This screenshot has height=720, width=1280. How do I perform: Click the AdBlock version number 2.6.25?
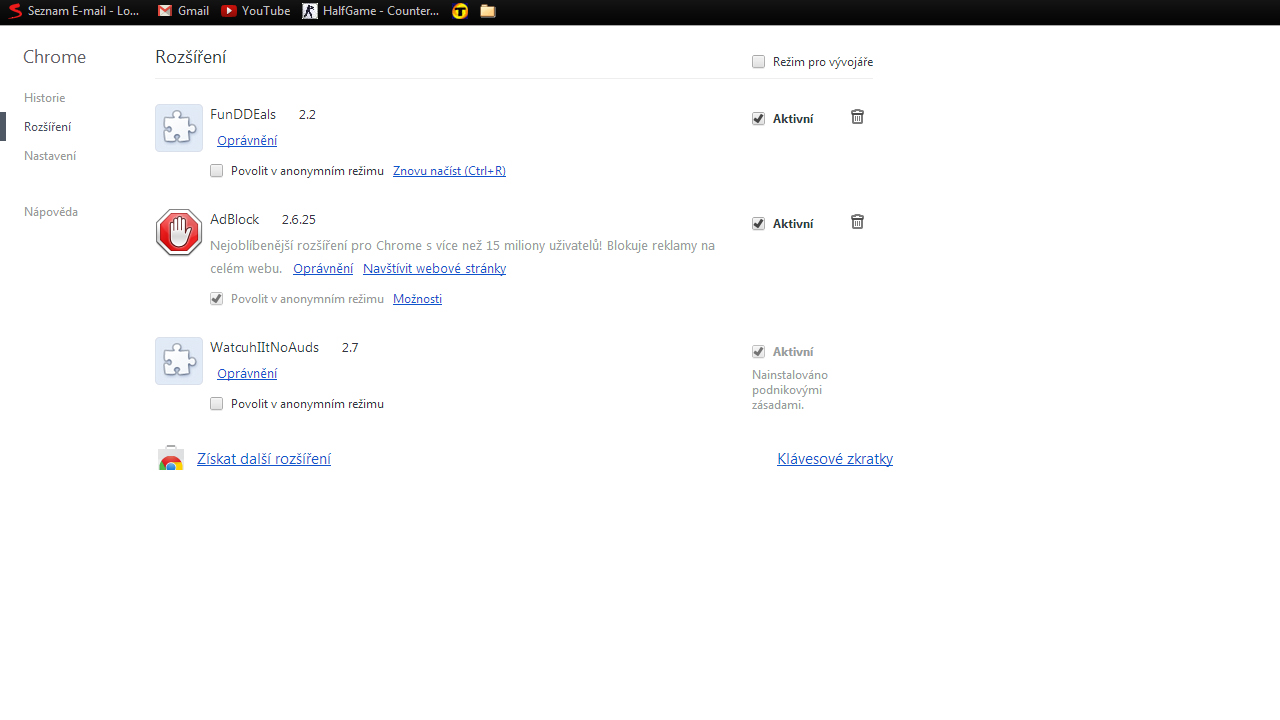click(x=299, y=220)
